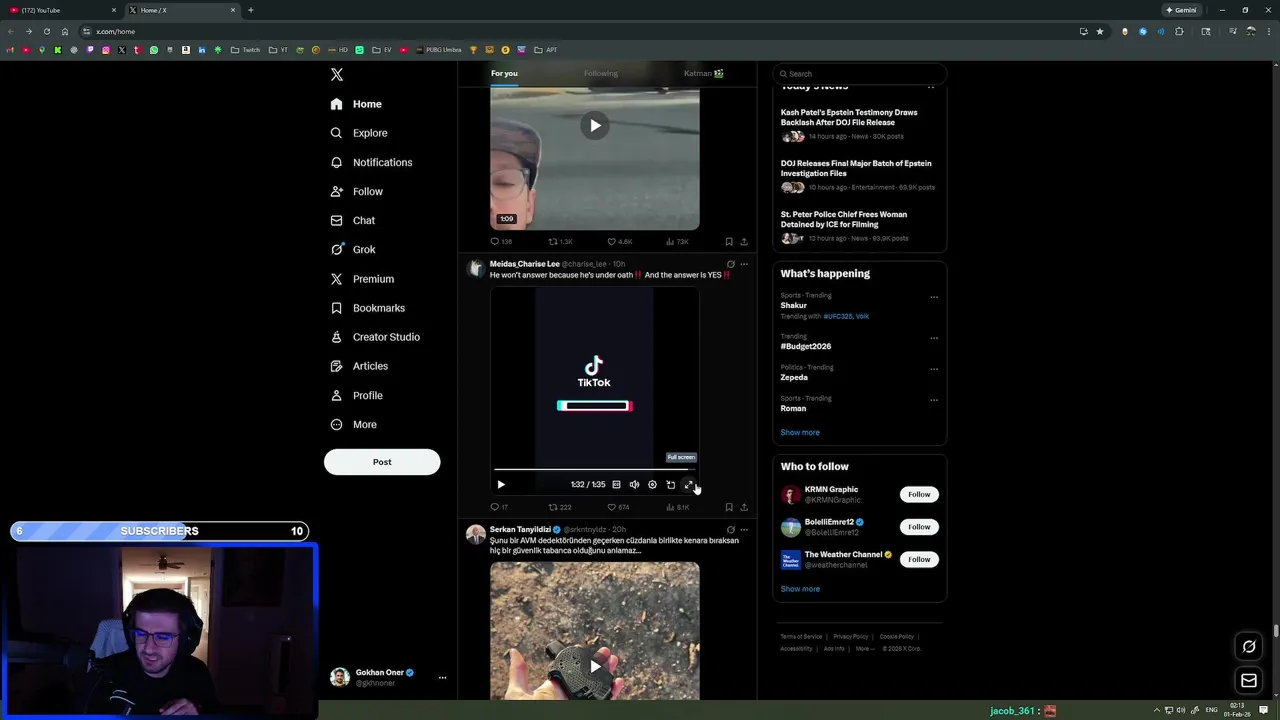Screen dimensions: 1280x720
Task: Open the Instagram bookmark icon
Action: coord(106,50)
